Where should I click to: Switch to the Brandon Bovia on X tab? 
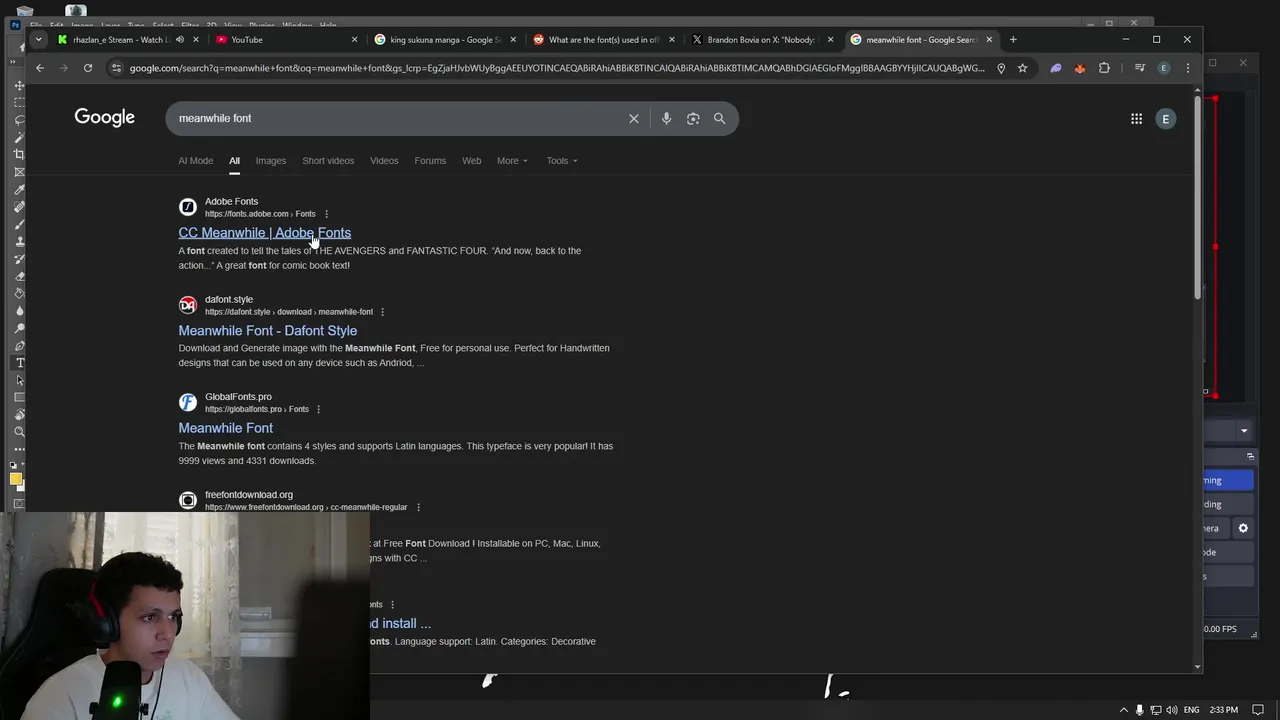tap(761, 40)
